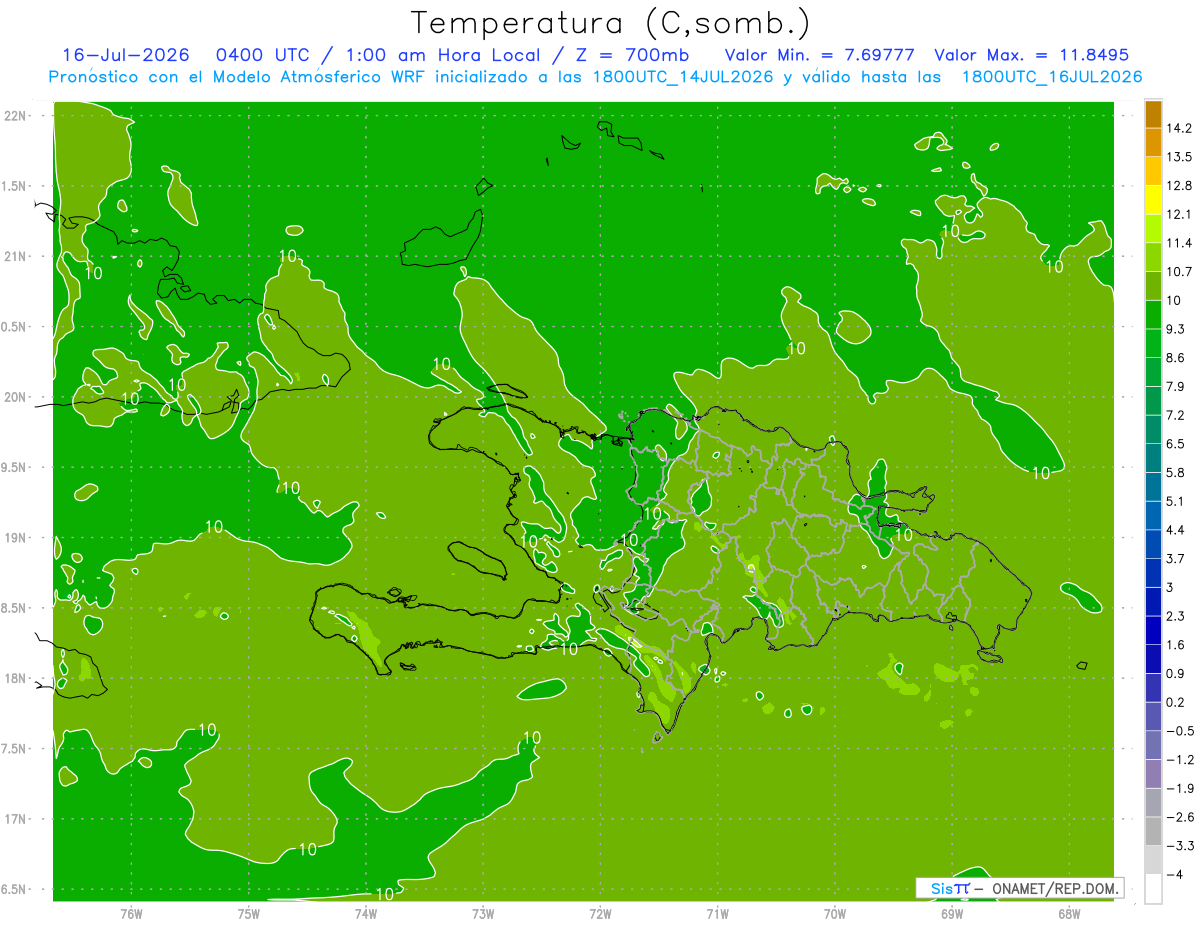Click the color bar value "5.1"
The image size is (1200, 927).
click(x=1177, y=501)
